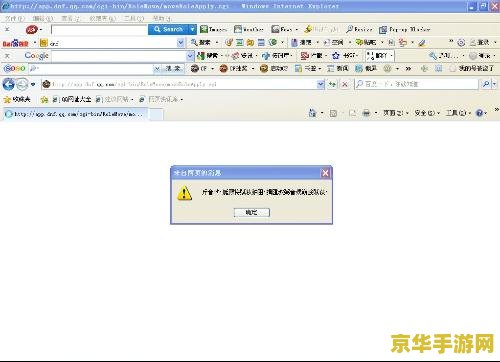Open the Tools (工具) menu on command bar
Screen dimensions: 500x362
[458, 113]
